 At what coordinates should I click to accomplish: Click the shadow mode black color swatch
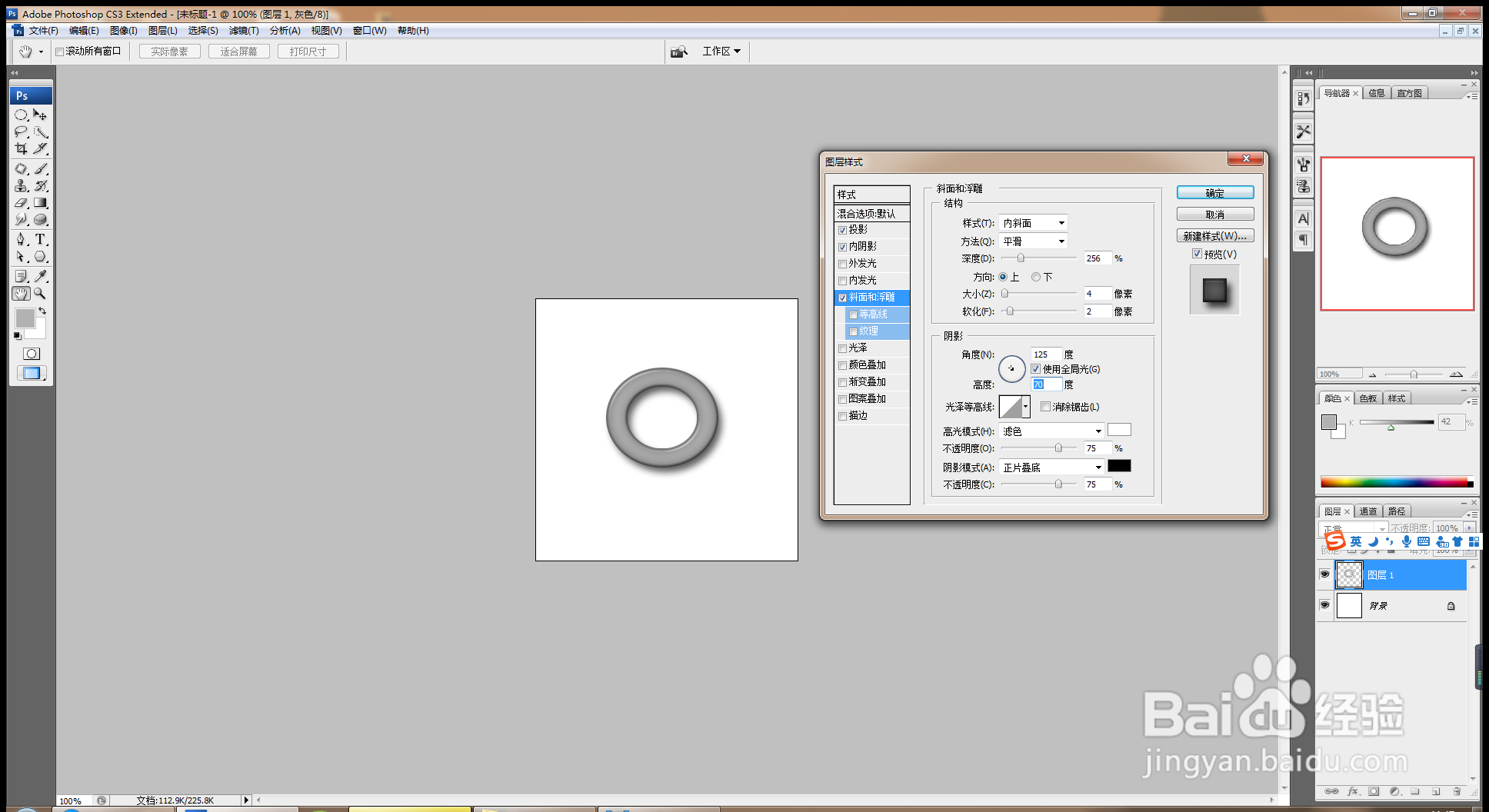pyautogui.click(x=1119, y=466)
